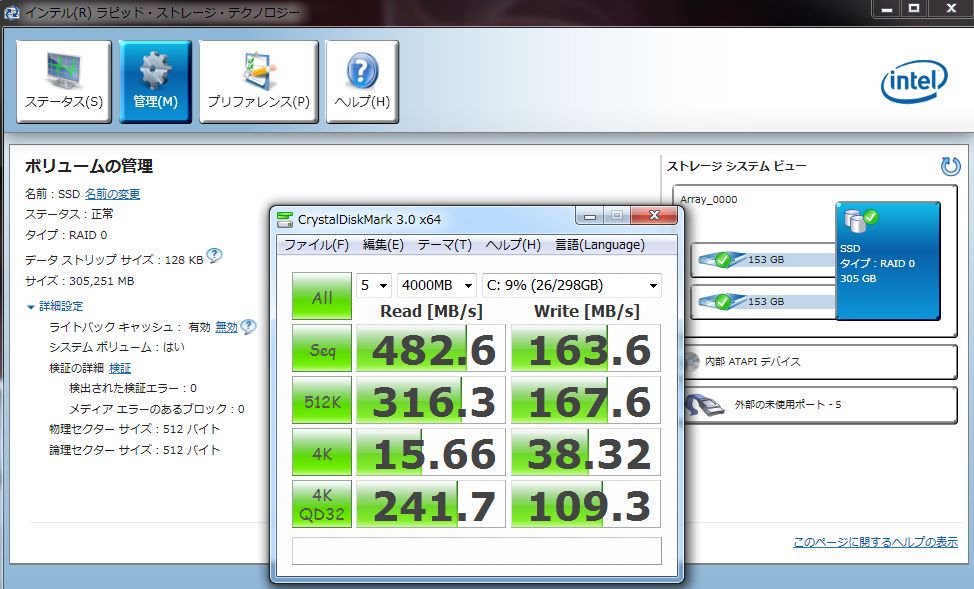Open the test count dropdown showing 5
The height and width of the screenshot is (589, 974).
click(x=373, y=285)
